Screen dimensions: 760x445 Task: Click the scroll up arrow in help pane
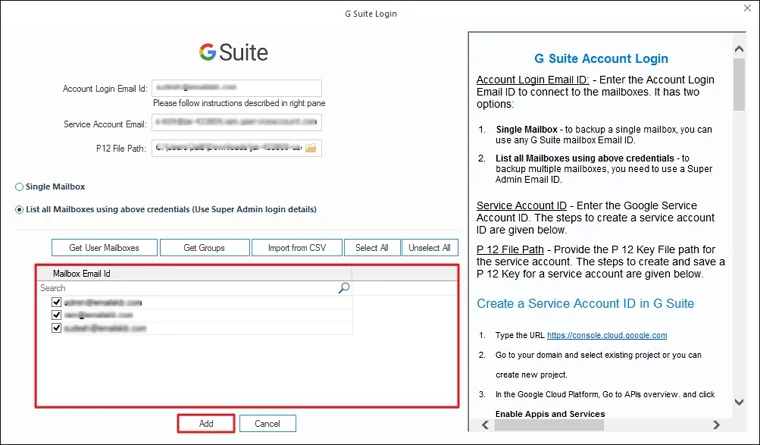[739, 42]
